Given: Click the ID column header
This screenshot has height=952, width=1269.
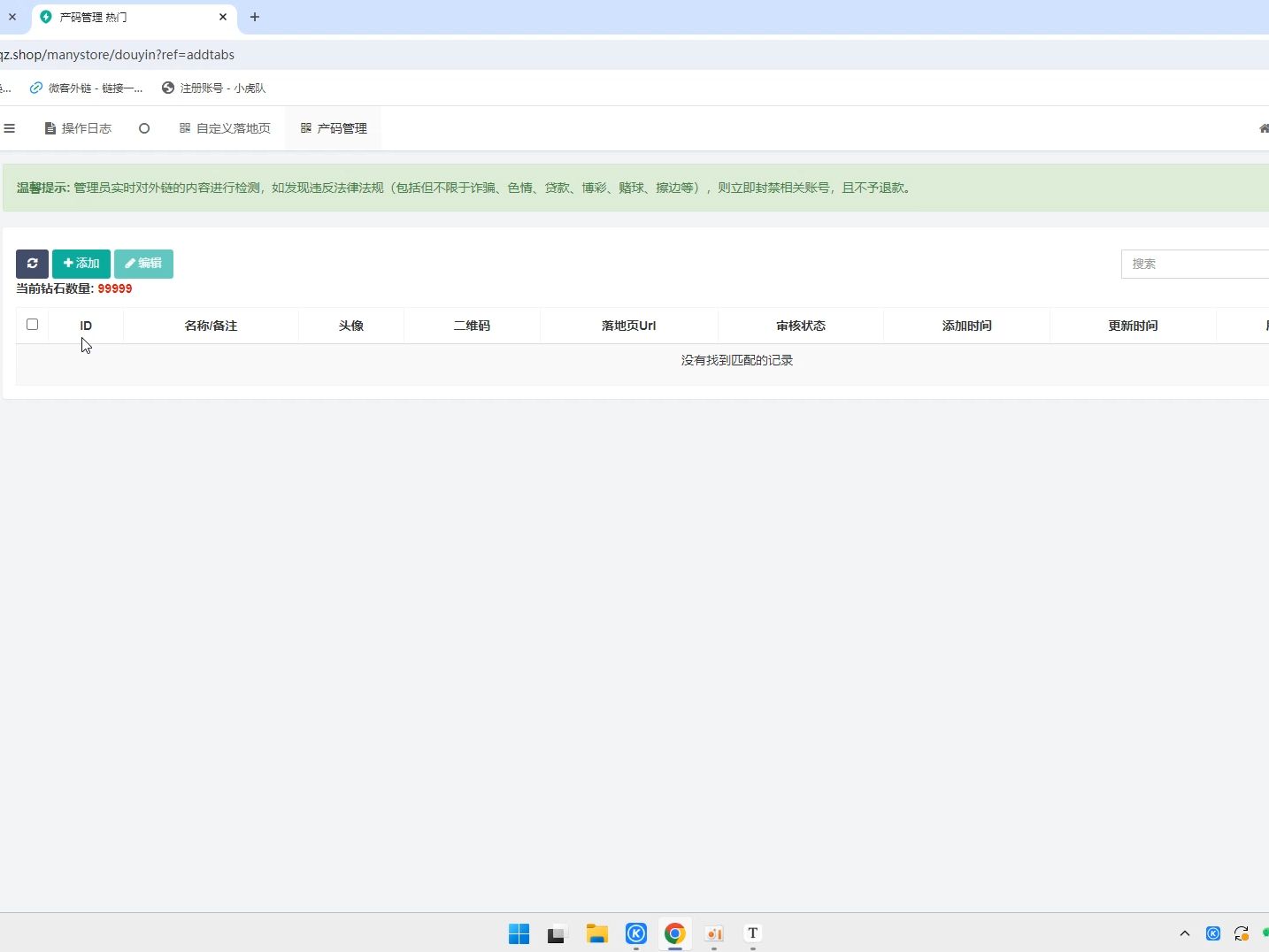Looking at the screenshot, I should pyautogui.click(x=86, y=326).
